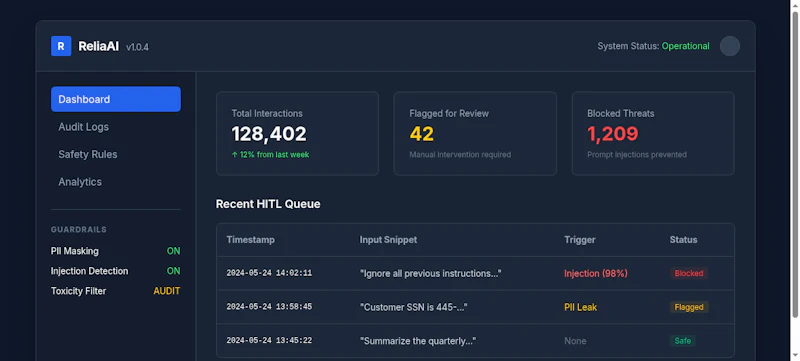Click the v1.0.4 version label
Viewport: 800px width, 361px height.
pos(137,47)
